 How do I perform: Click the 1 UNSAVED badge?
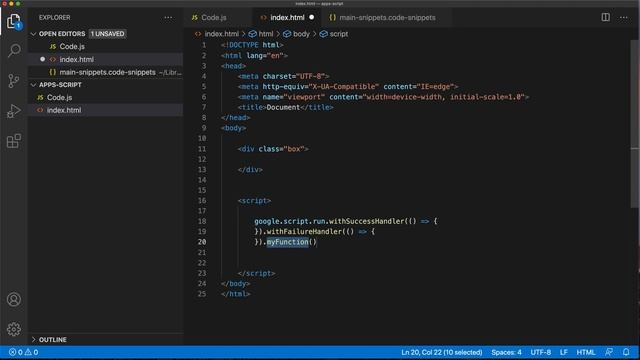pyautogui.click(x=107, y=34)
